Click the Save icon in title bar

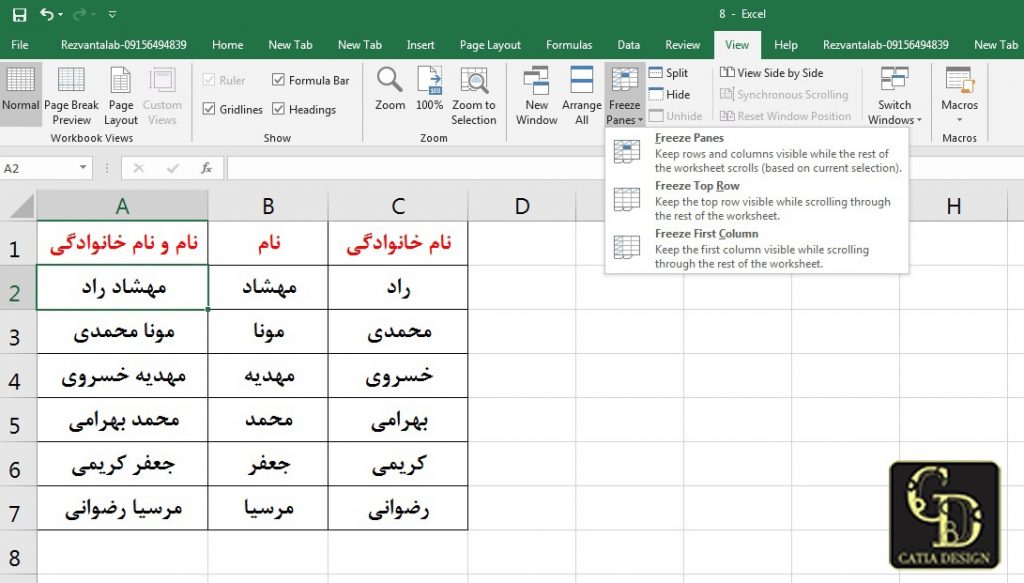(20, 14)
